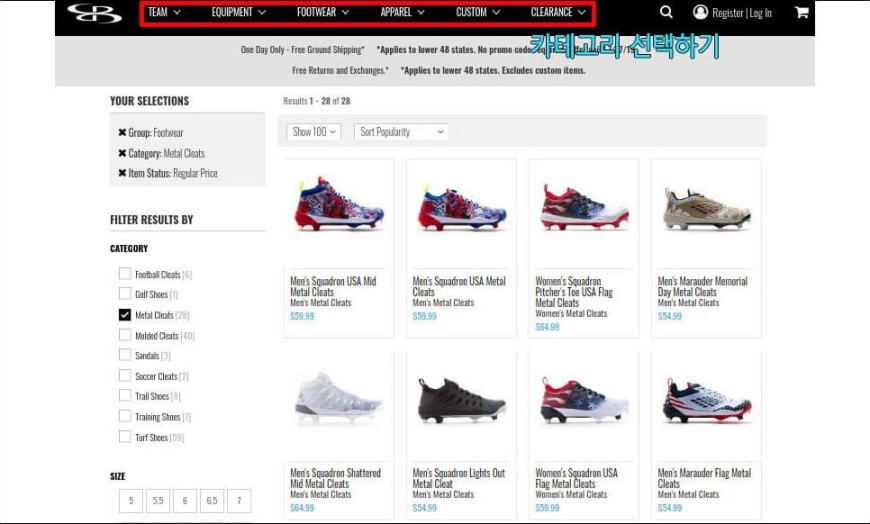This screenshot has width=870, height=524.
Task: Open Men's Marauder Memorial Day cleat image
Action: (706, 209)
